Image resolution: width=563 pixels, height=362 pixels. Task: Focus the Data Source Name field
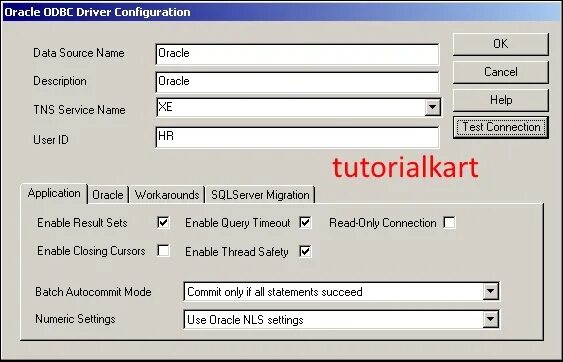tap(297, 54)
